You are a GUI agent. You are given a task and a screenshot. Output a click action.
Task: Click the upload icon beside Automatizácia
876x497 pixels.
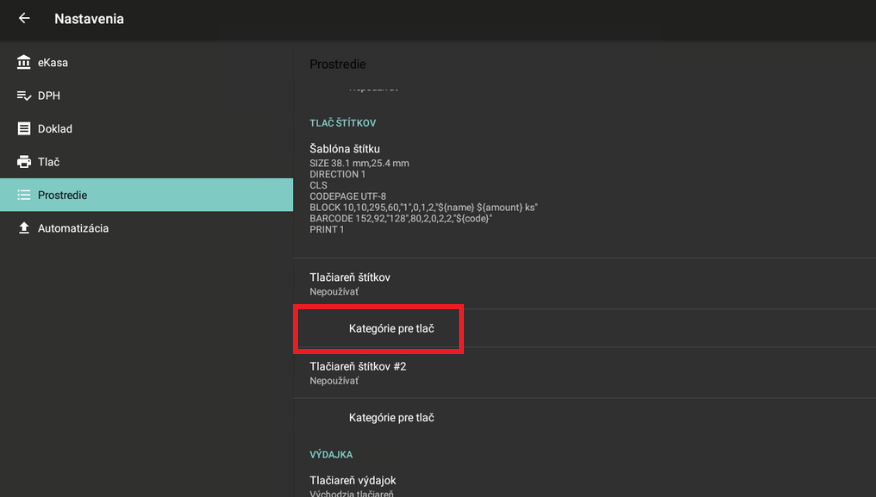coord(24,228)
